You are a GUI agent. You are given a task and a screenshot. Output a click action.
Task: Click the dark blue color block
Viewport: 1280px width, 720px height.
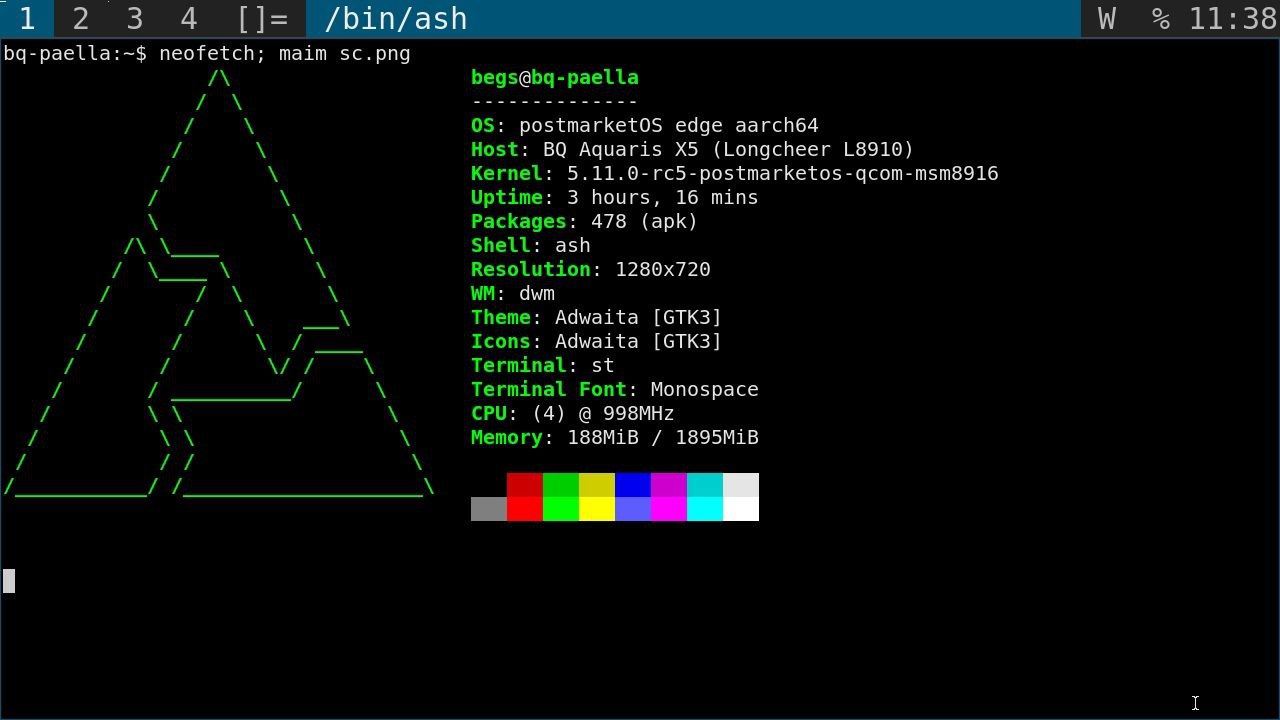click(633, 485)
